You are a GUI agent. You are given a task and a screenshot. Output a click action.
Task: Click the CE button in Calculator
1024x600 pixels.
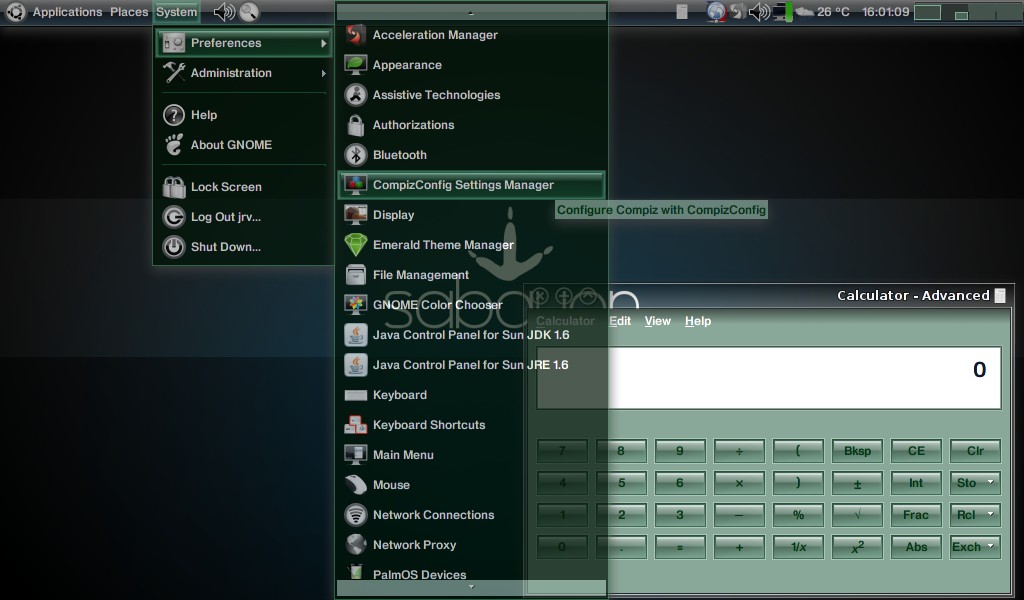click(916, 451)
